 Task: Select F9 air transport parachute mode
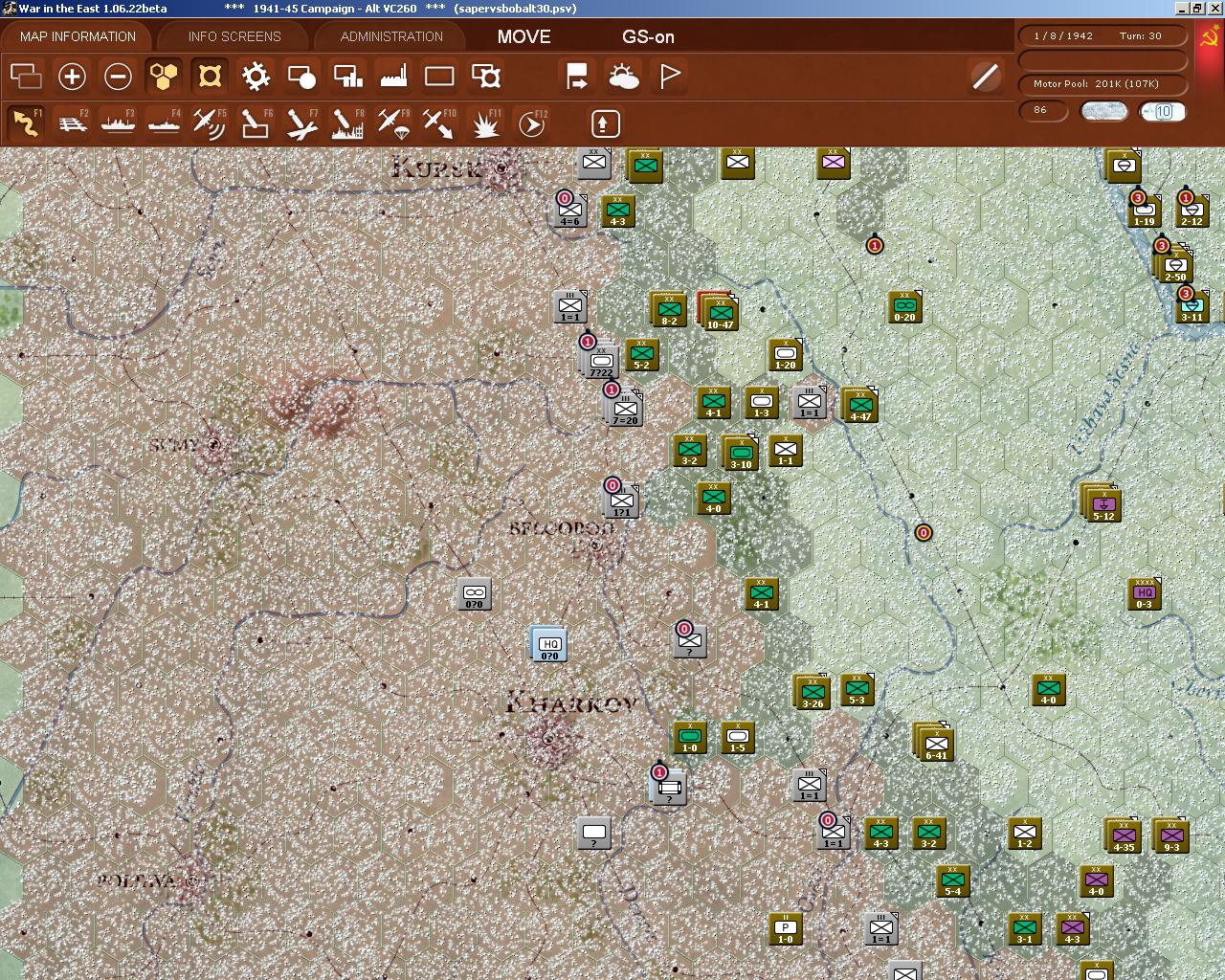pos(393,122)
